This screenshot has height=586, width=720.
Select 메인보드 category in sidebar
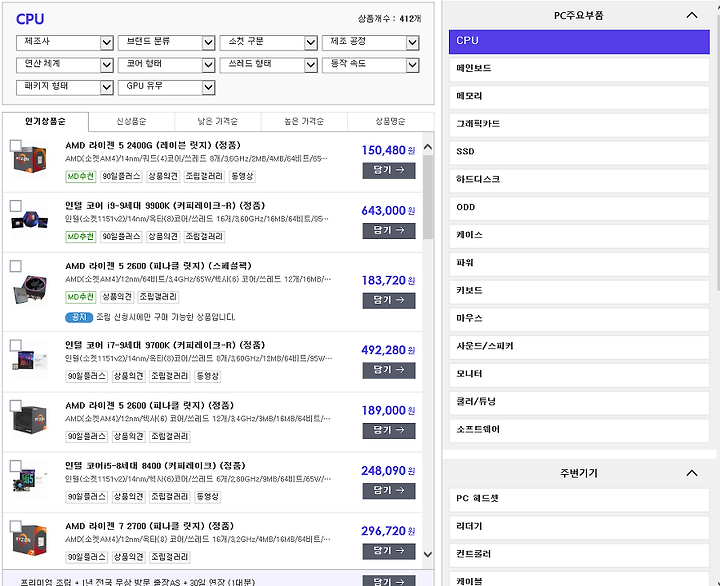(579, 69)
